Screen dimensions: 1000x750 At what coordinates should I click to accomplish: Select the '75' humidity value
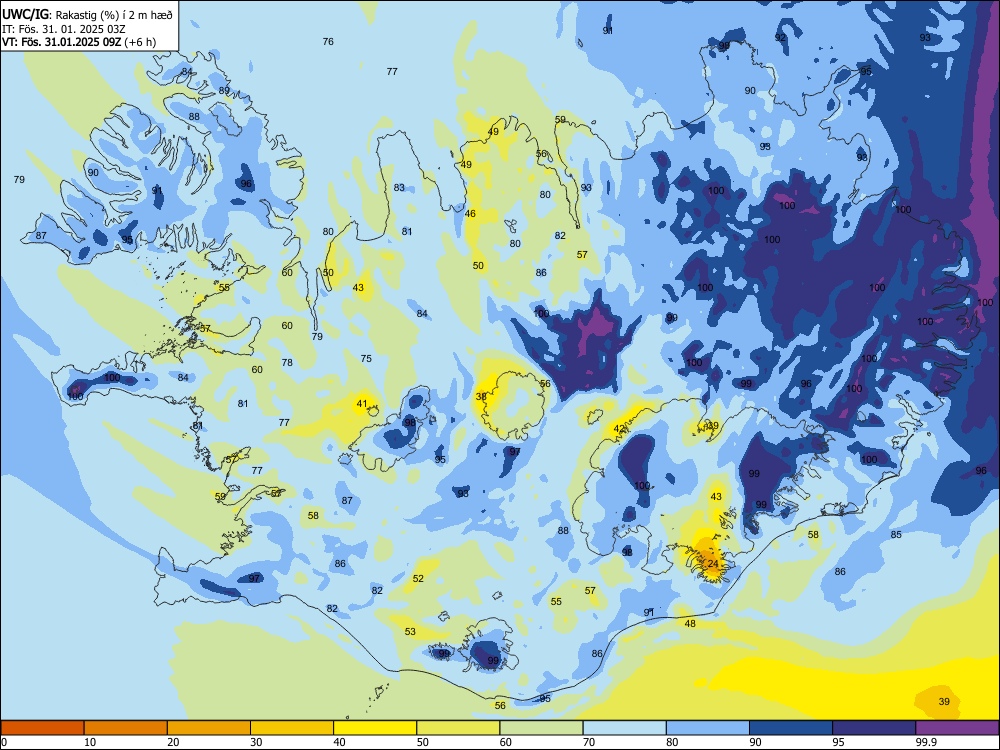[x=366, y=358]
